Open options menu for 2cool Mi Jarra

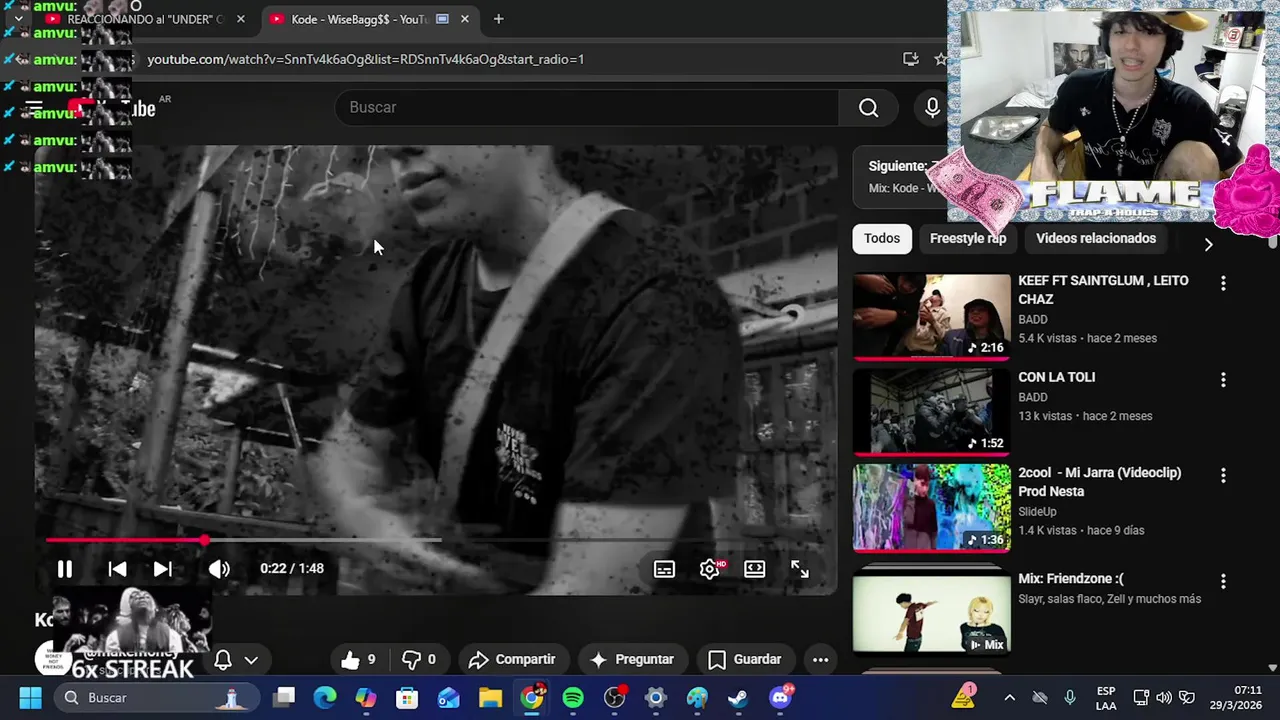click(x=1223, y=475)
